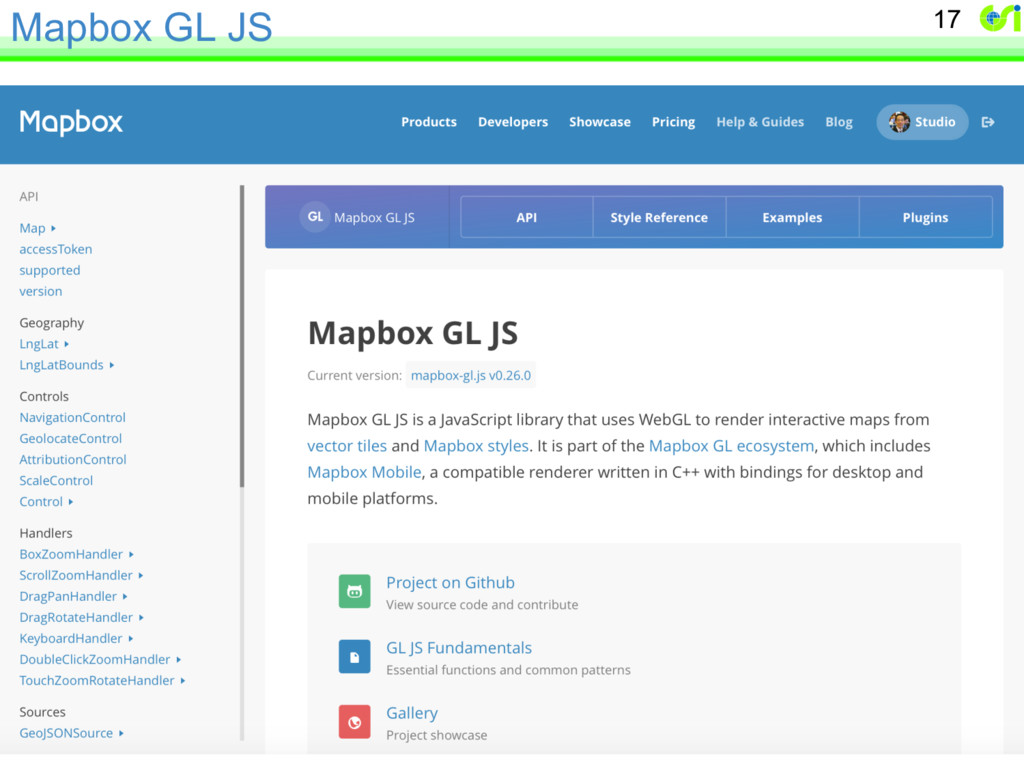This screenshot has height=768, width=1024.
Task: Click the Mapbox logo in header
Action: coord(71,122)
